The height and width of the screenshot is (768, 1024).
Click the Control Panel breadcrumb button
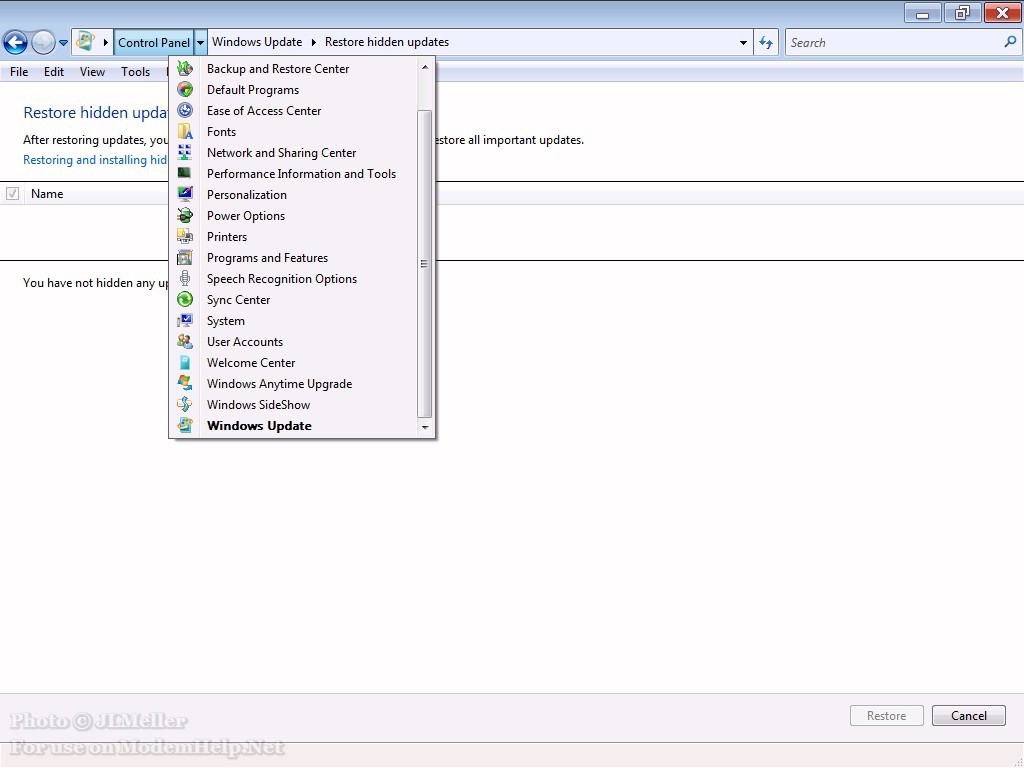point(153,42)
